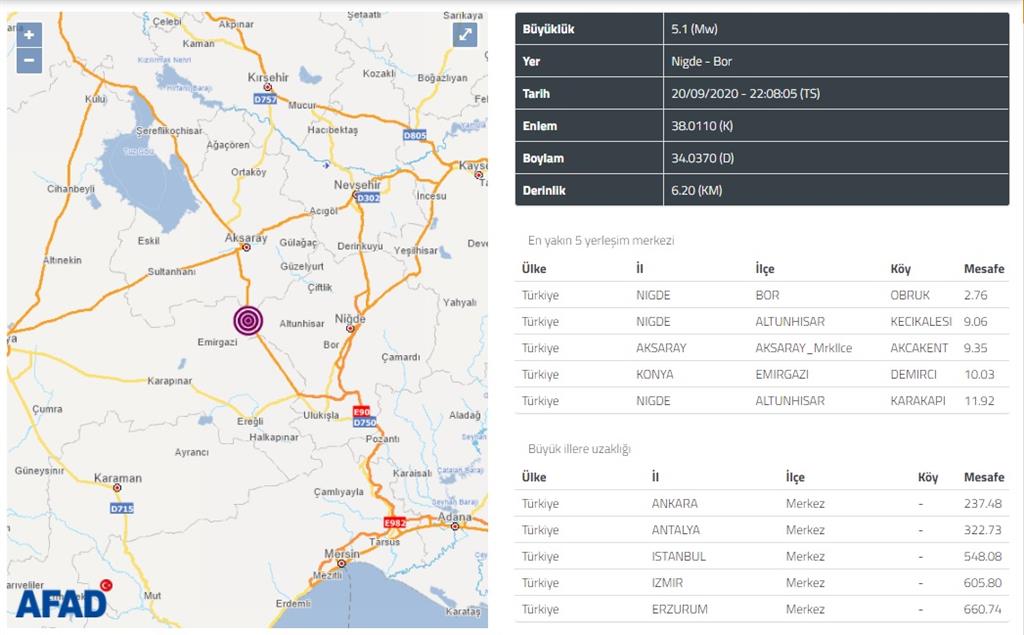Click the D805 road sign on map
Image resolution: width=1024 pixels, height=635 pixels.
click(415, 135)
